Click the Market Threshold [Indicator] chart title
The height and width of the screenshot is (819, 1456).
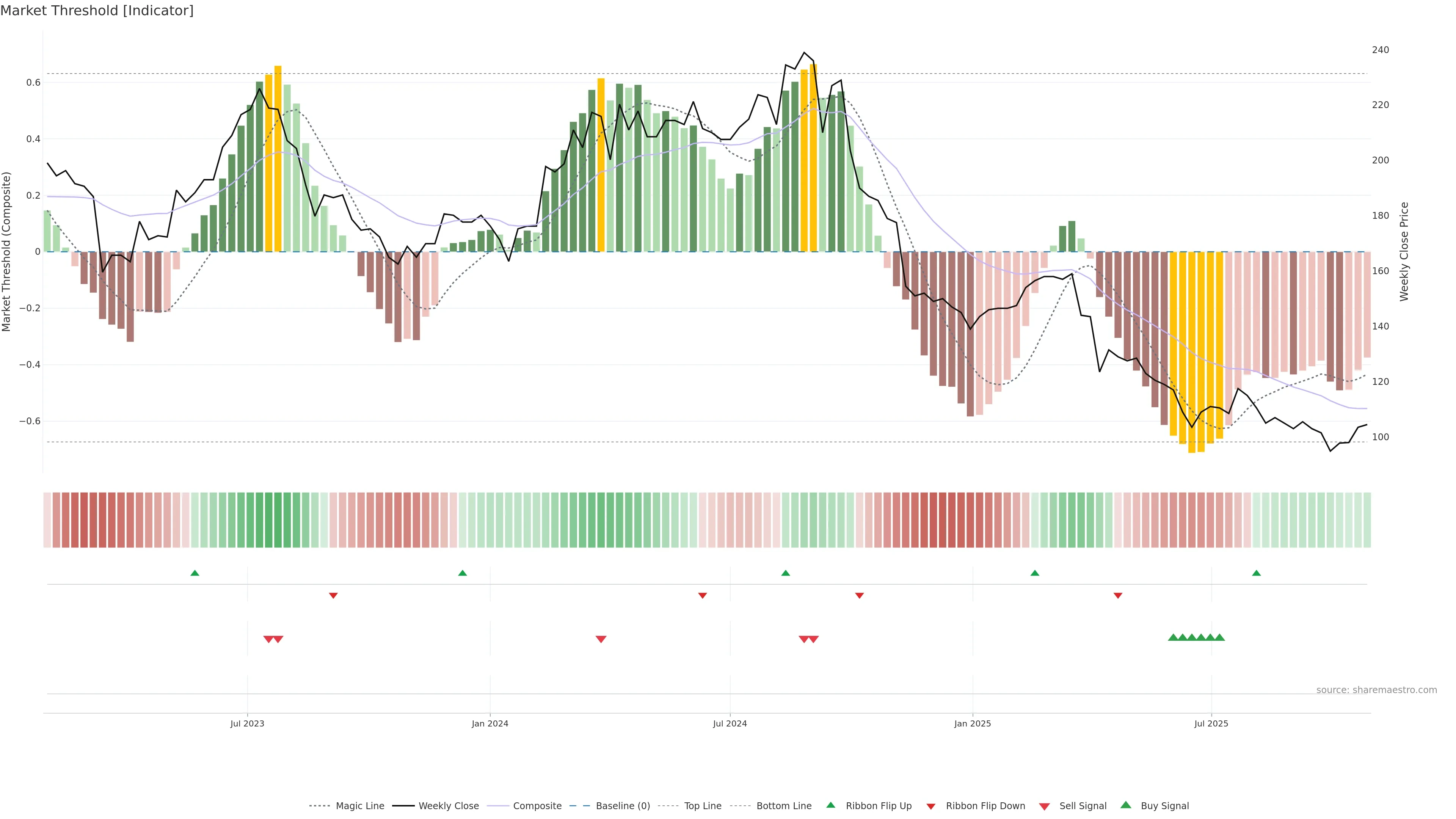click(x=97, y=11)
